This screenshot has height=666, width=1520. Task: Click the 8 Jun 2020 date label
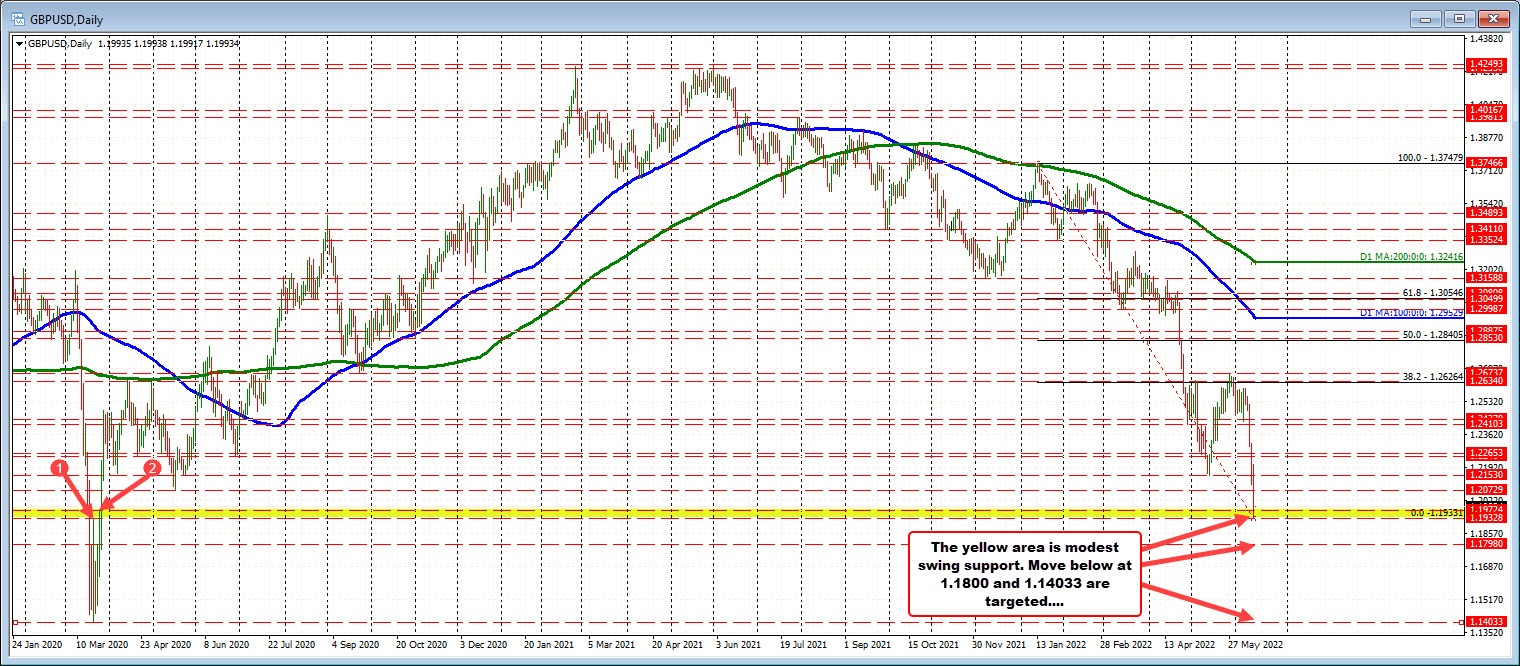pyautogui.click(x=227, y=646)
